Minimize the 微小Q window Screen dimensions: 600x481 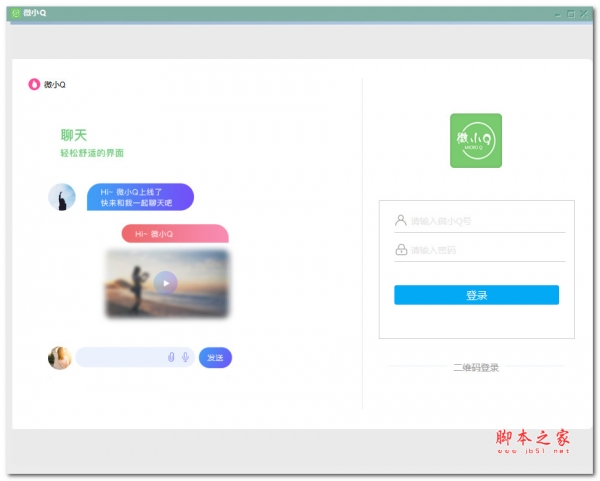558,15
